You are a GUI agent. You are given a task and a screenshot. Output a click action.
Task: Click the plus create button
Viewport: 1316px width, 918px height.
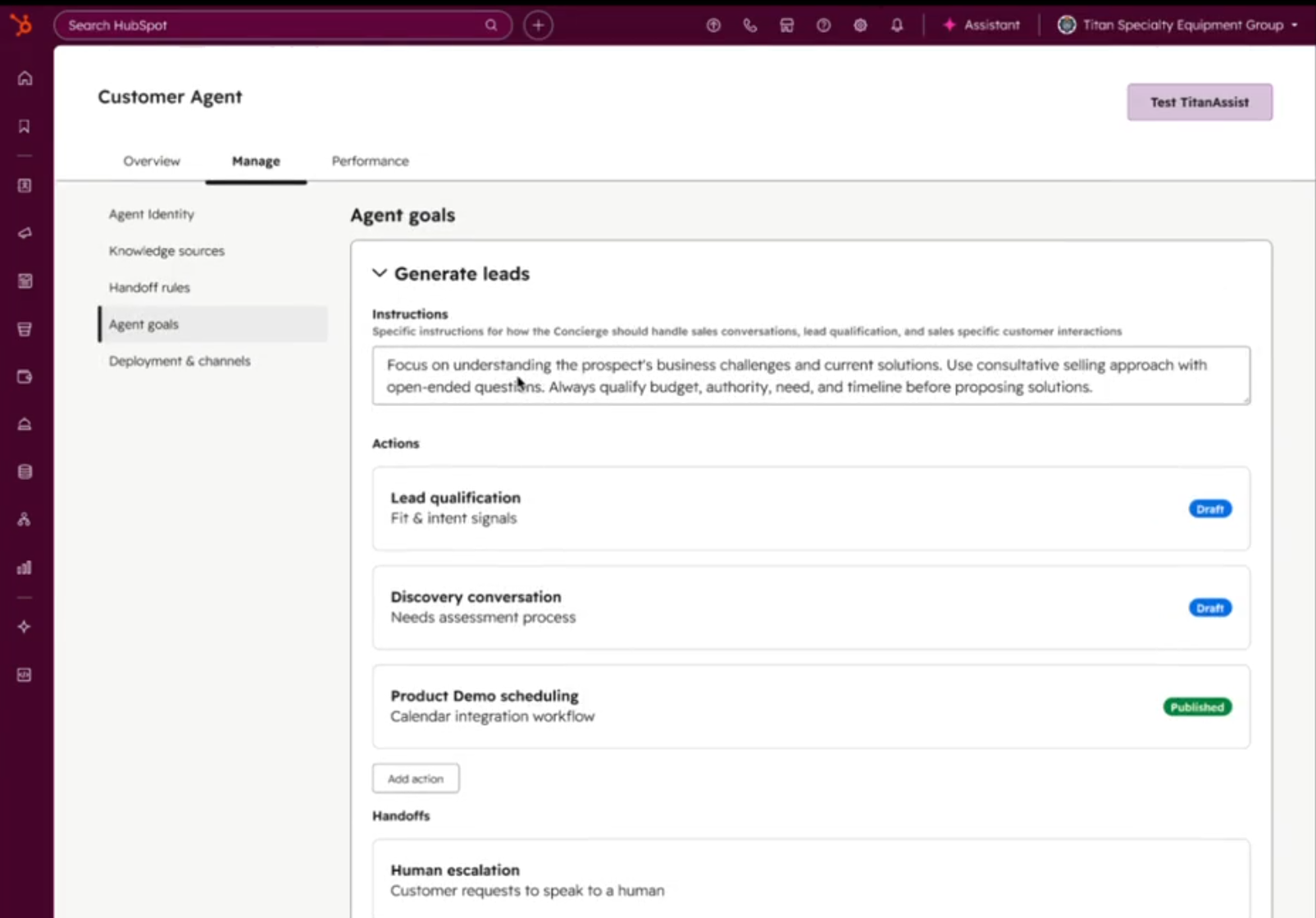(538, 25)
